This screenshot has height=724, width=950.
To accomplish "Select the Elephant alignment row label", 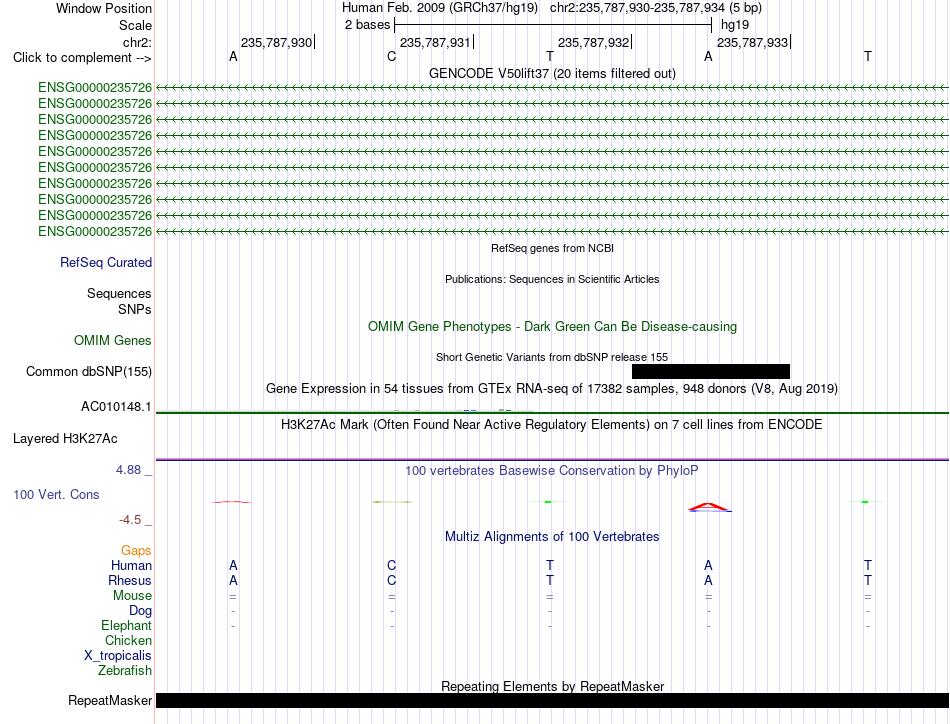I will pyautogui.click(x=126, y=625).
